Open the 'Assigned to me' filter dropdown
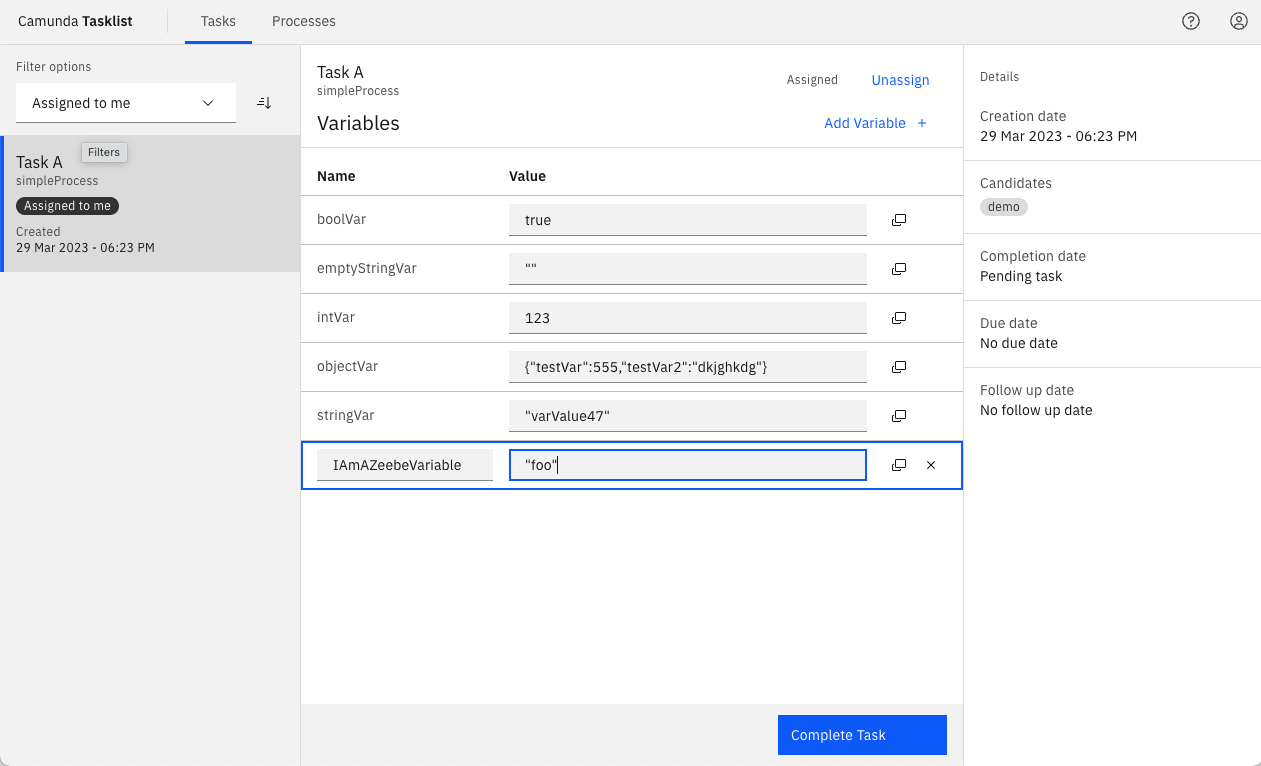Viewport: 1261px width, 766px height. tap(126, 102)
